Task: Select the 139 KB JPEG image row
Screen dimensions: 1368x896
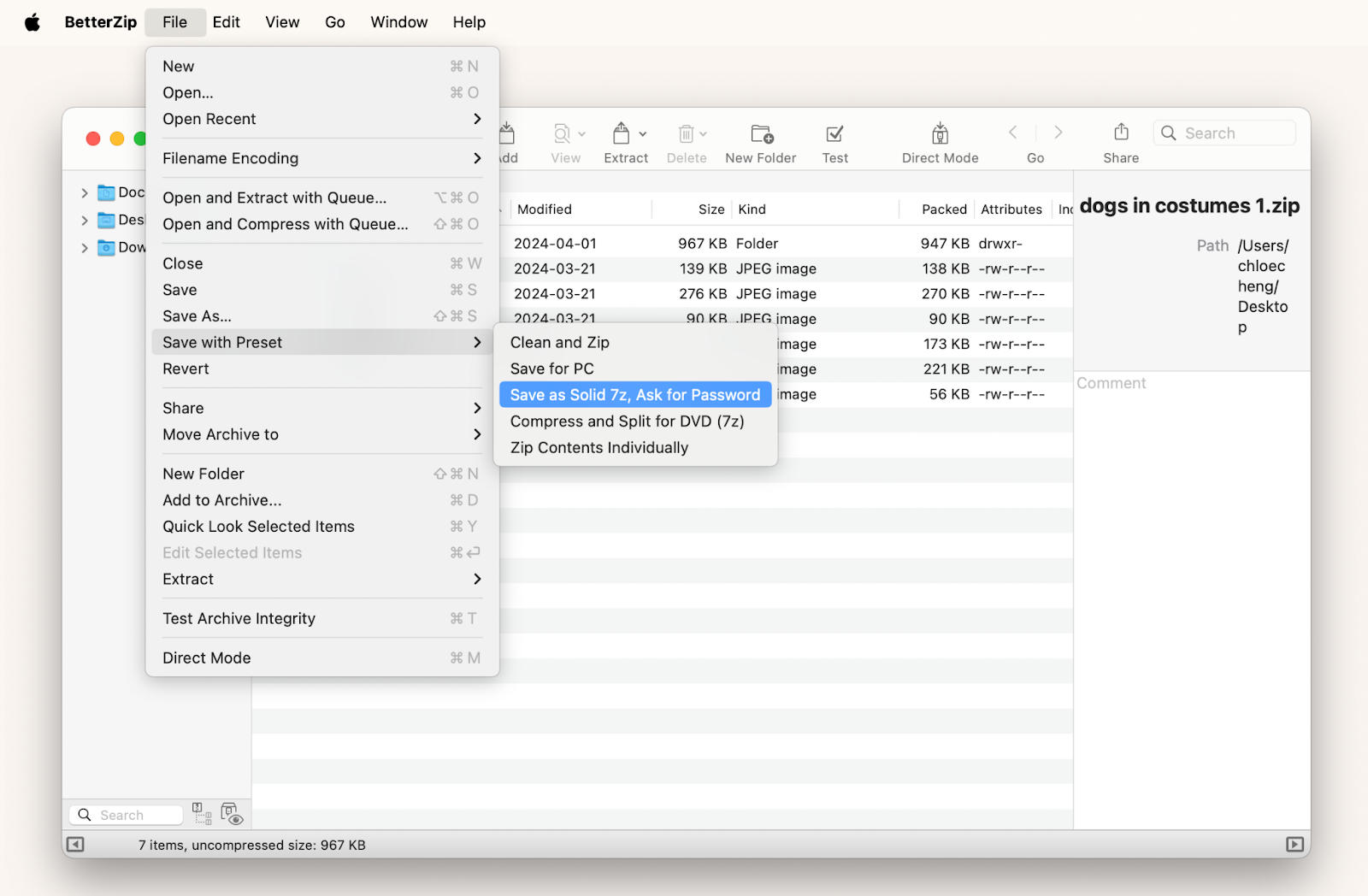Action: click(787, 268)
